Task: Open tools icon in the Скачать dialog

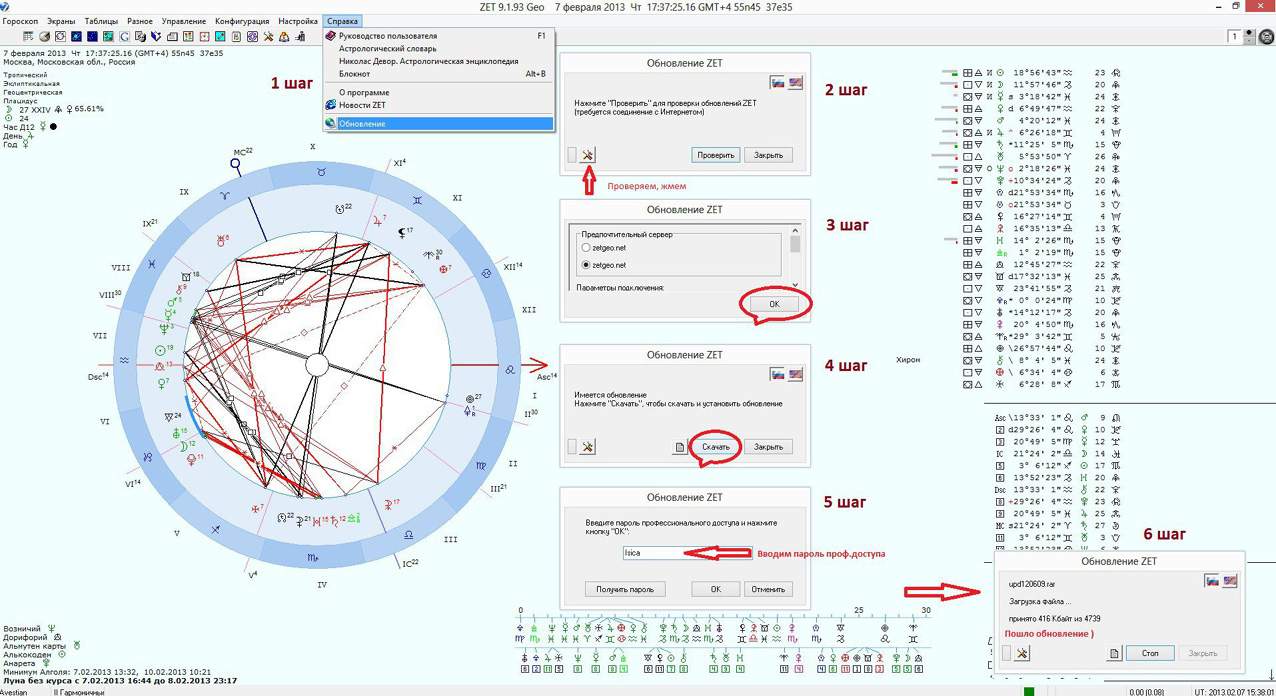Action: pos(588,447)
